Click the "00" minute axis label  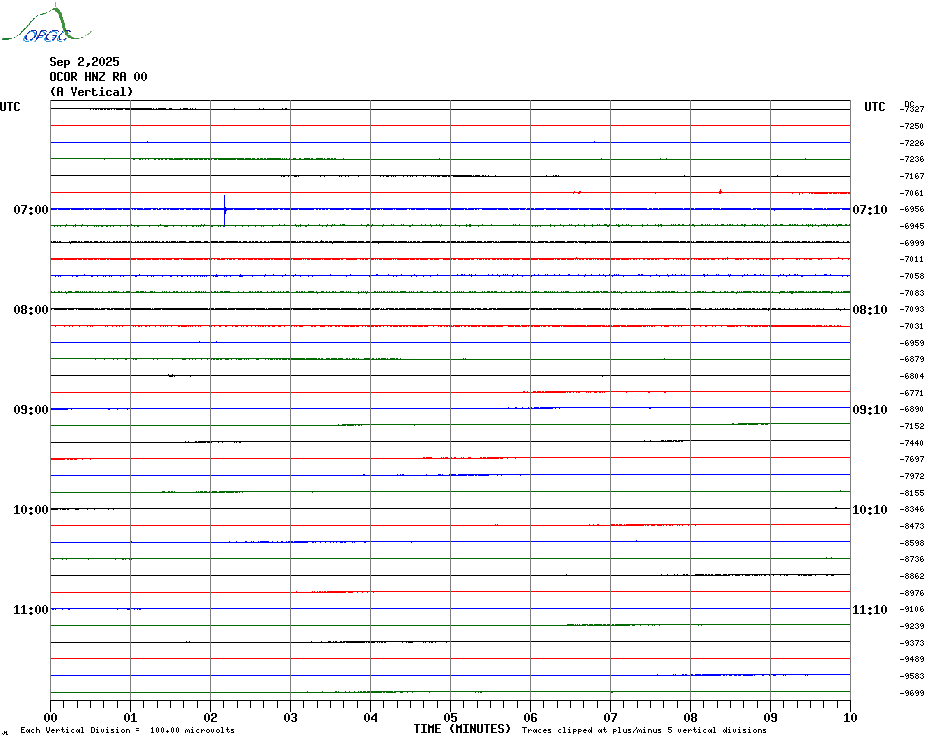click(50, 718)
